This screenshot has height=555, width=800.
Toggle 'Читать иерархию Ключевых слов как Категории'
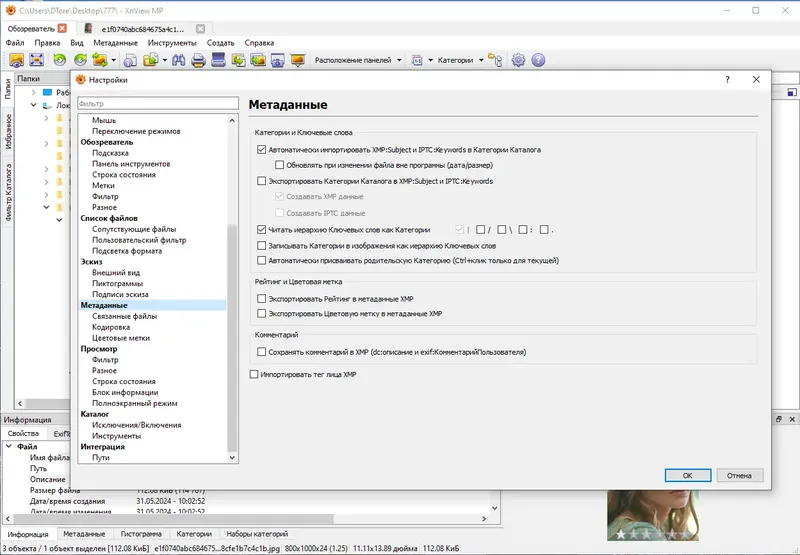pyautogui.click(x=261, y=230)
